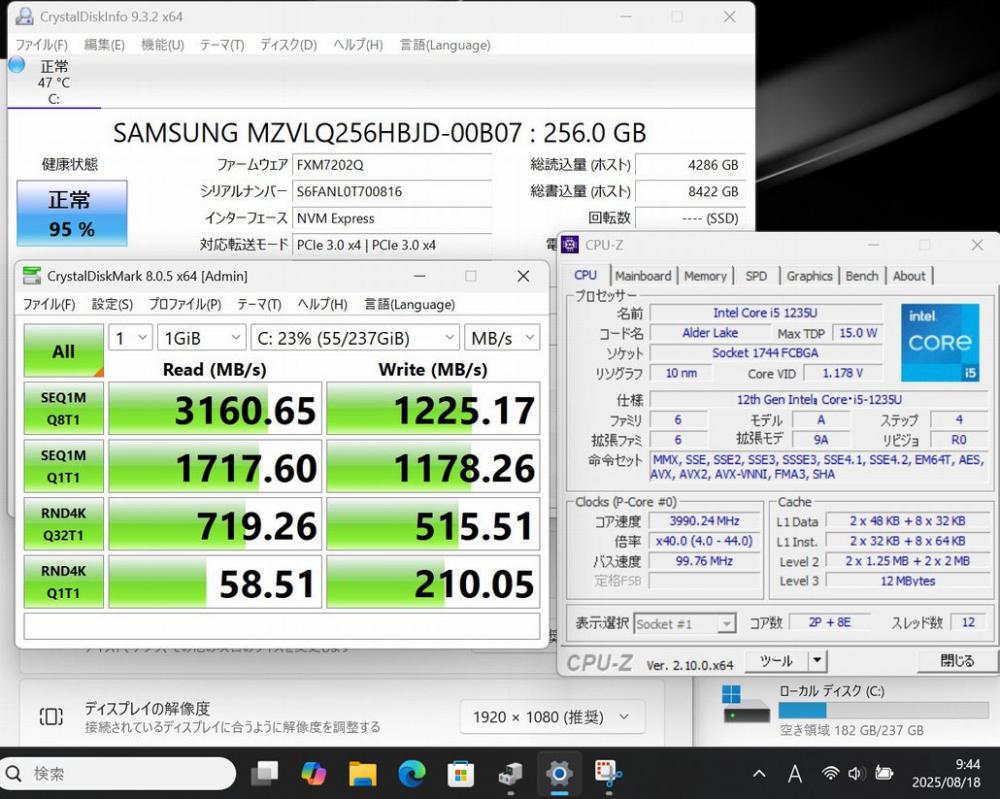Viewport: 1000px width, 799px height.
Task: Click the core speed value 3990.24 MHz
Action: pyautogui.click(x=704, y=521)
